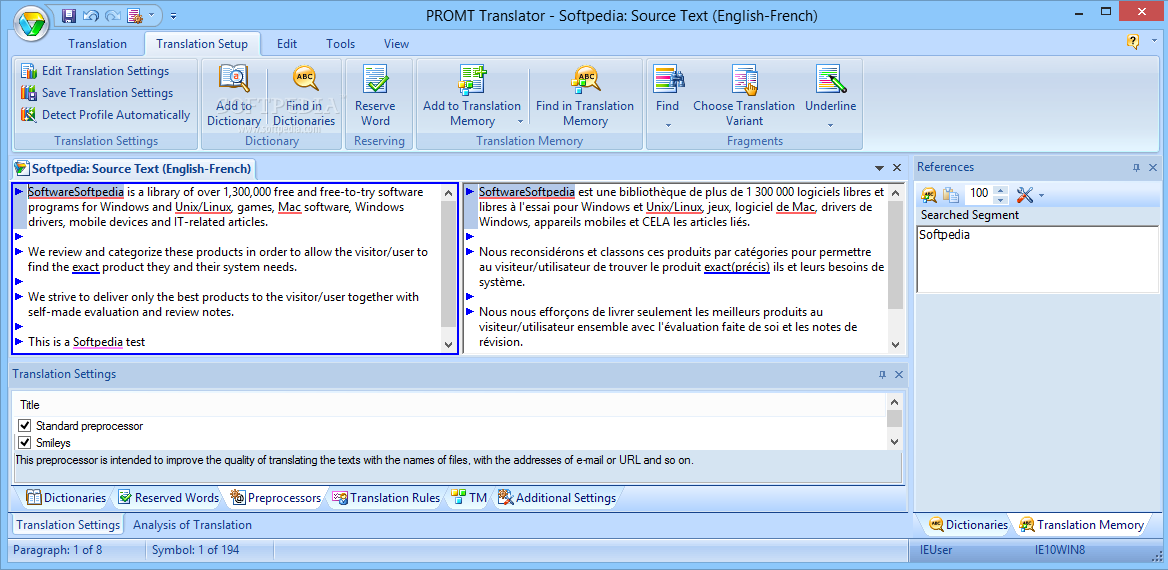Click the paste clipboard icon in References
The image size is (1168, 570).
pyautogui.click(x=950, y=194)
